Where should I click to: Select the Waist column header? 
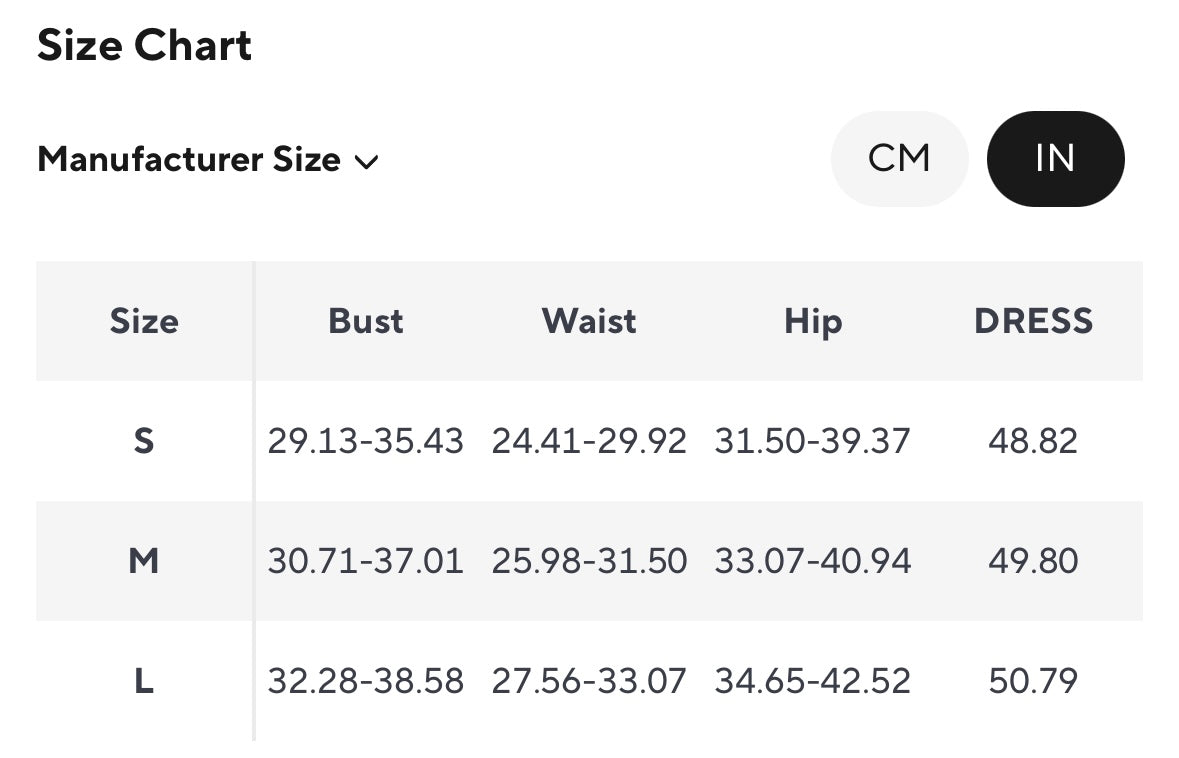(589, 321)
